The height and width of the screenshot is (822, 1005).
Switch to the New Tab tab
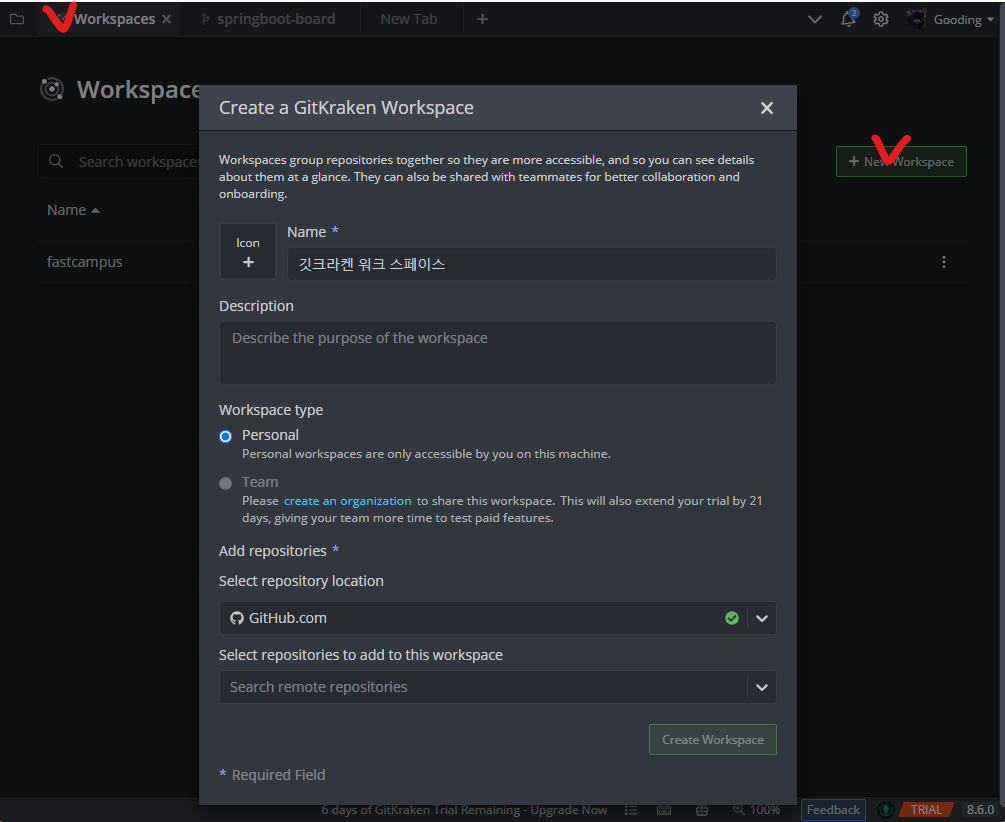point(409,19)
